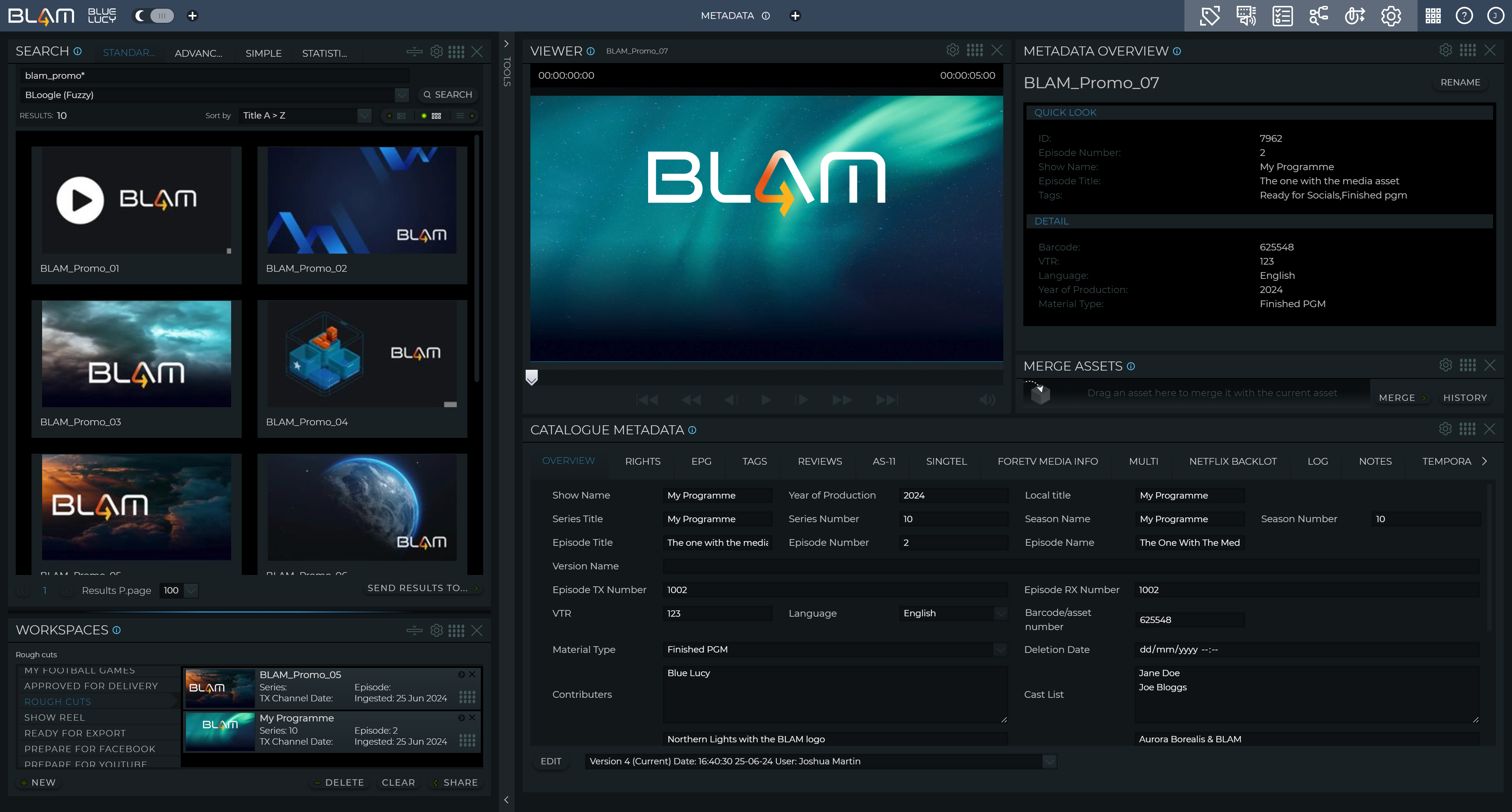Open the Version 4 (Current) version dropdown
1512x812 pixels.
click(x=1049, y=762)
